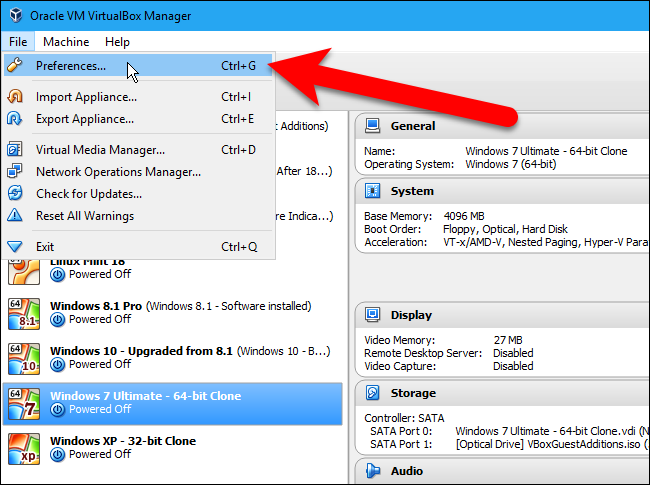Click the VM name value in General section
This screenshot has height=485, width=650.
pyautogui.click(x=546, y=151)
